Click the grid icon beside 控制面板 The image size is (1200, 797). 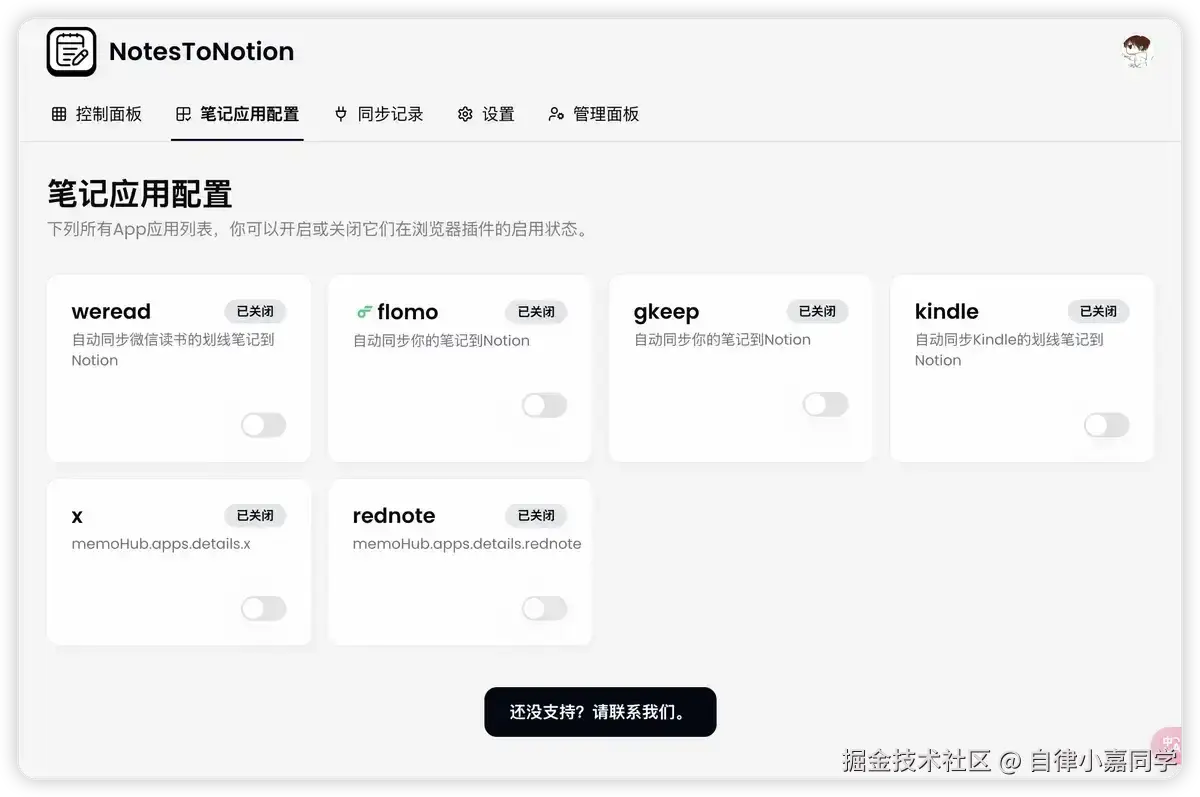pyautogui.click(x=59, y=114)
